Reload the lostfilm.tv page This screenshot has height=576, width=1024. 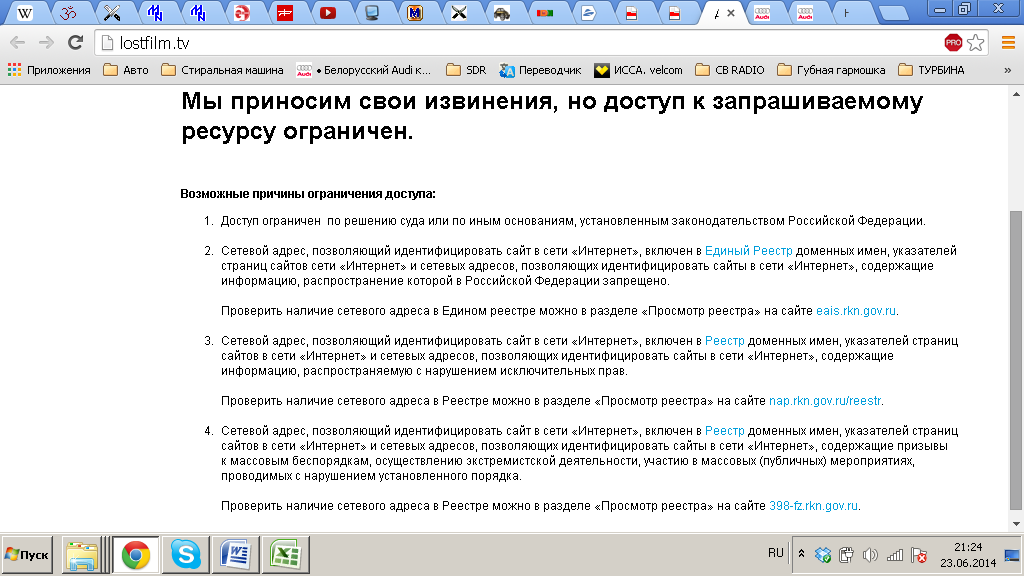[x=76, y=43]
